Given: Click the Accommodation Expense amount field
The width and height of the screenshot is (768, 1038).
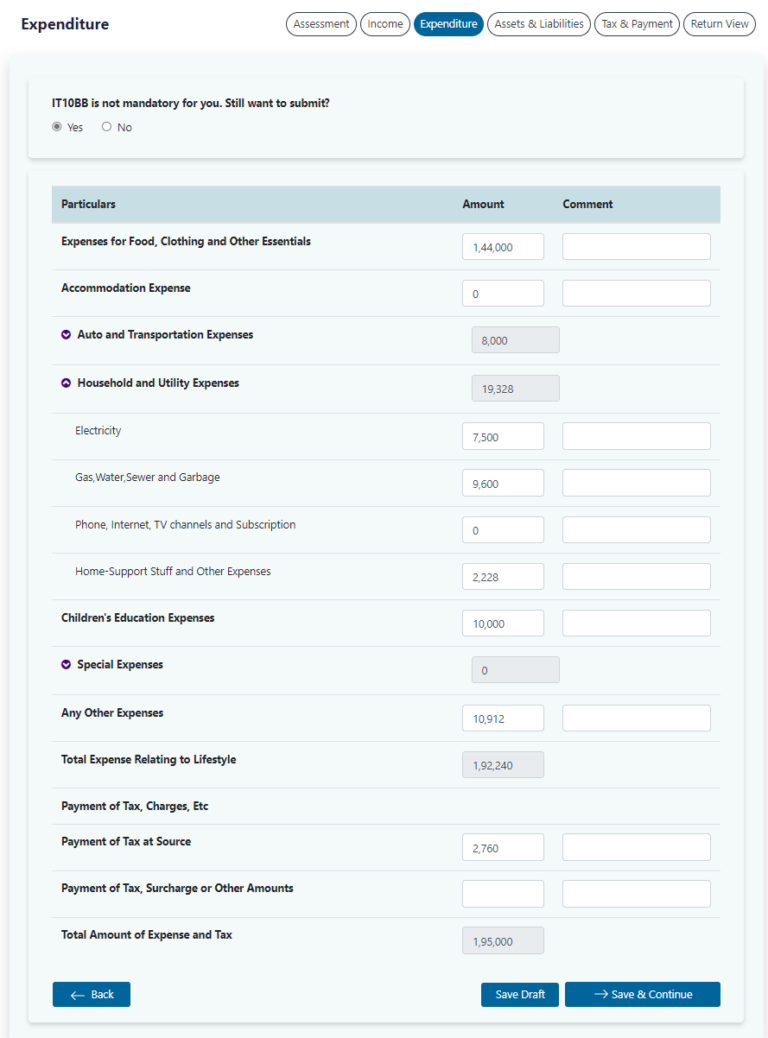Looking at the screenshot, I should pos(502,293).
